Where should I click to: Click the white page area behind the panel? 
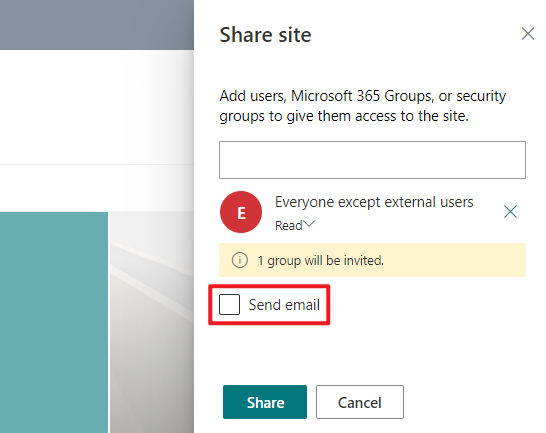(x=97, y=106)
